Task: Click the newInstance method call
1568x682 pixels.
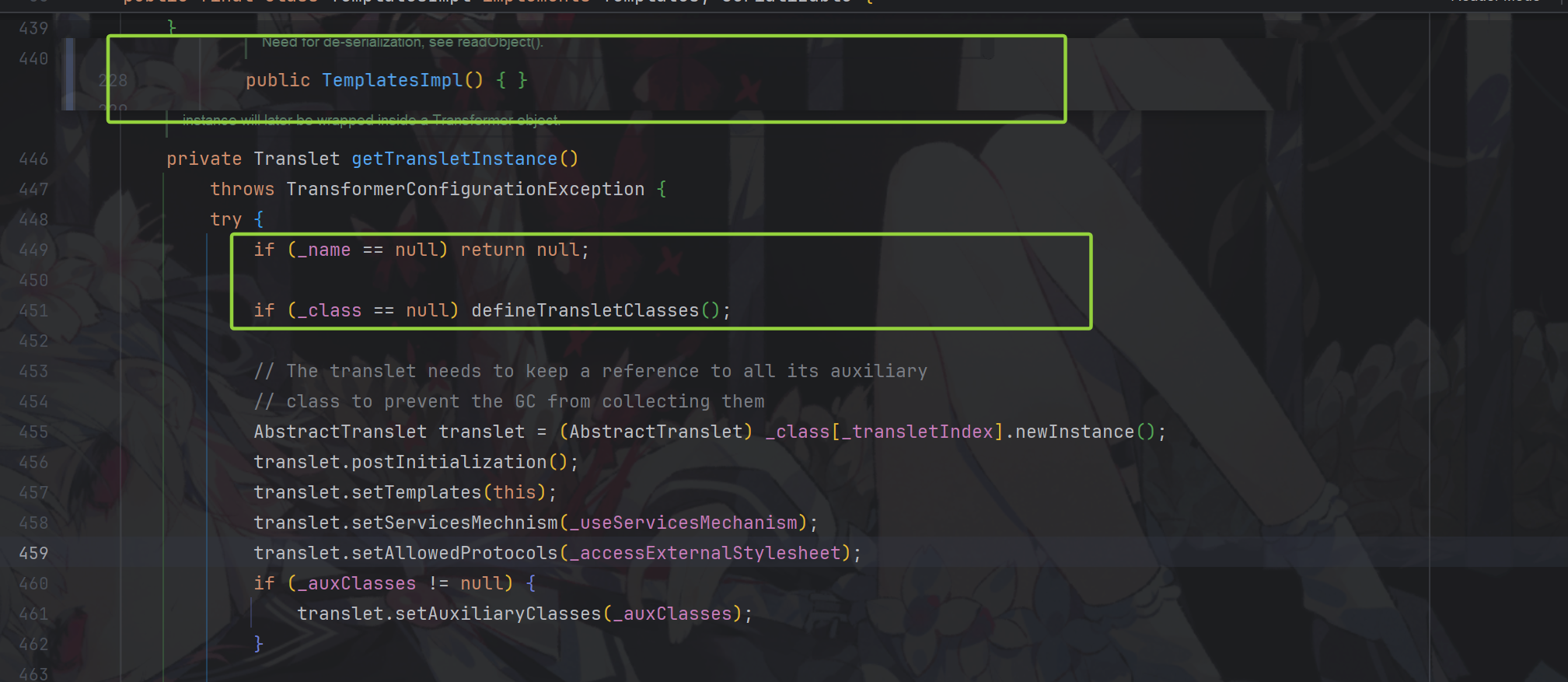Action: click(1074, 432)
